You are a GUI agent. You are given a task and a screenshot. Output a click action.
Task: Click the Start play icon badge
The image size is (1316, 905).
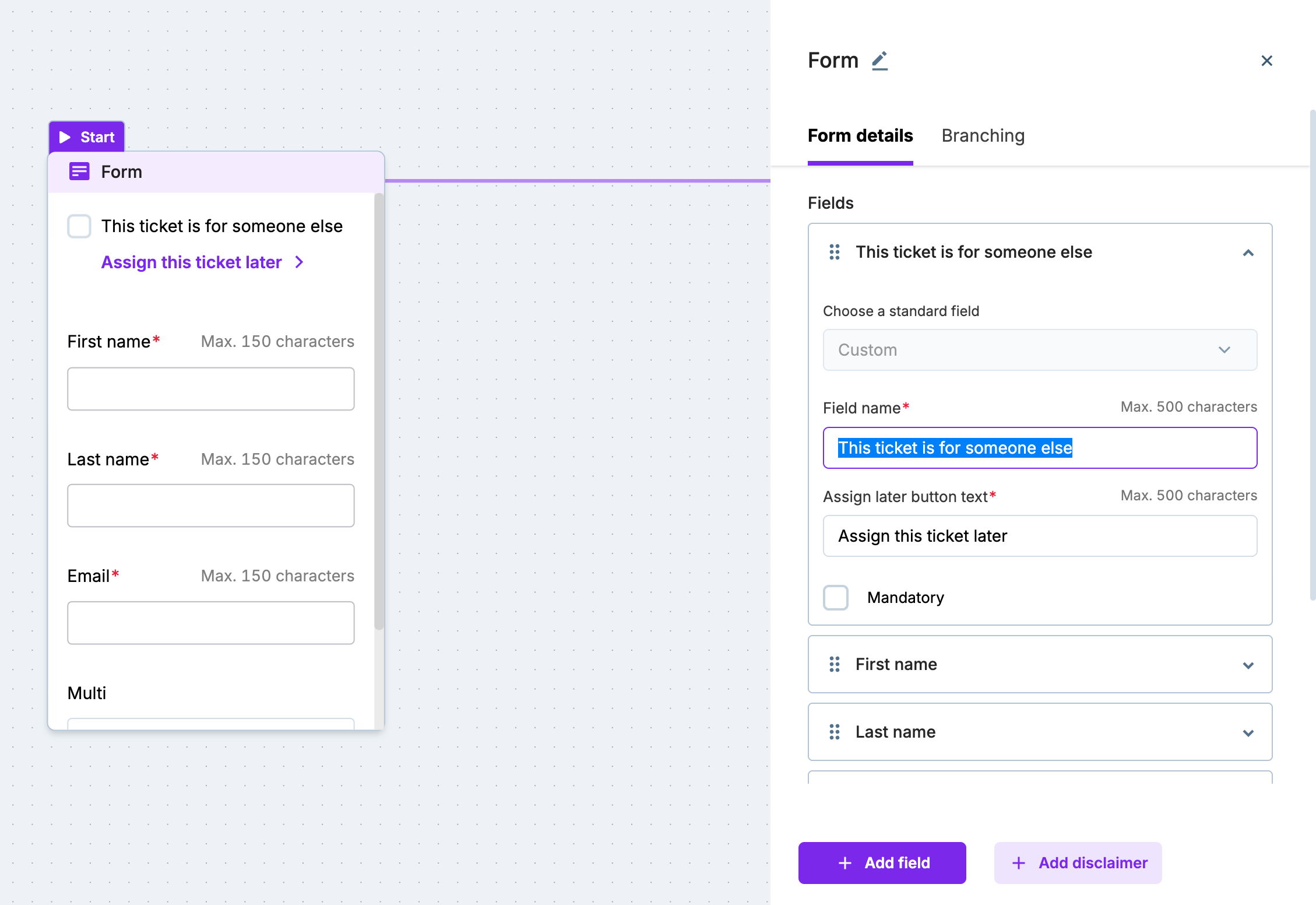[65, 137]
